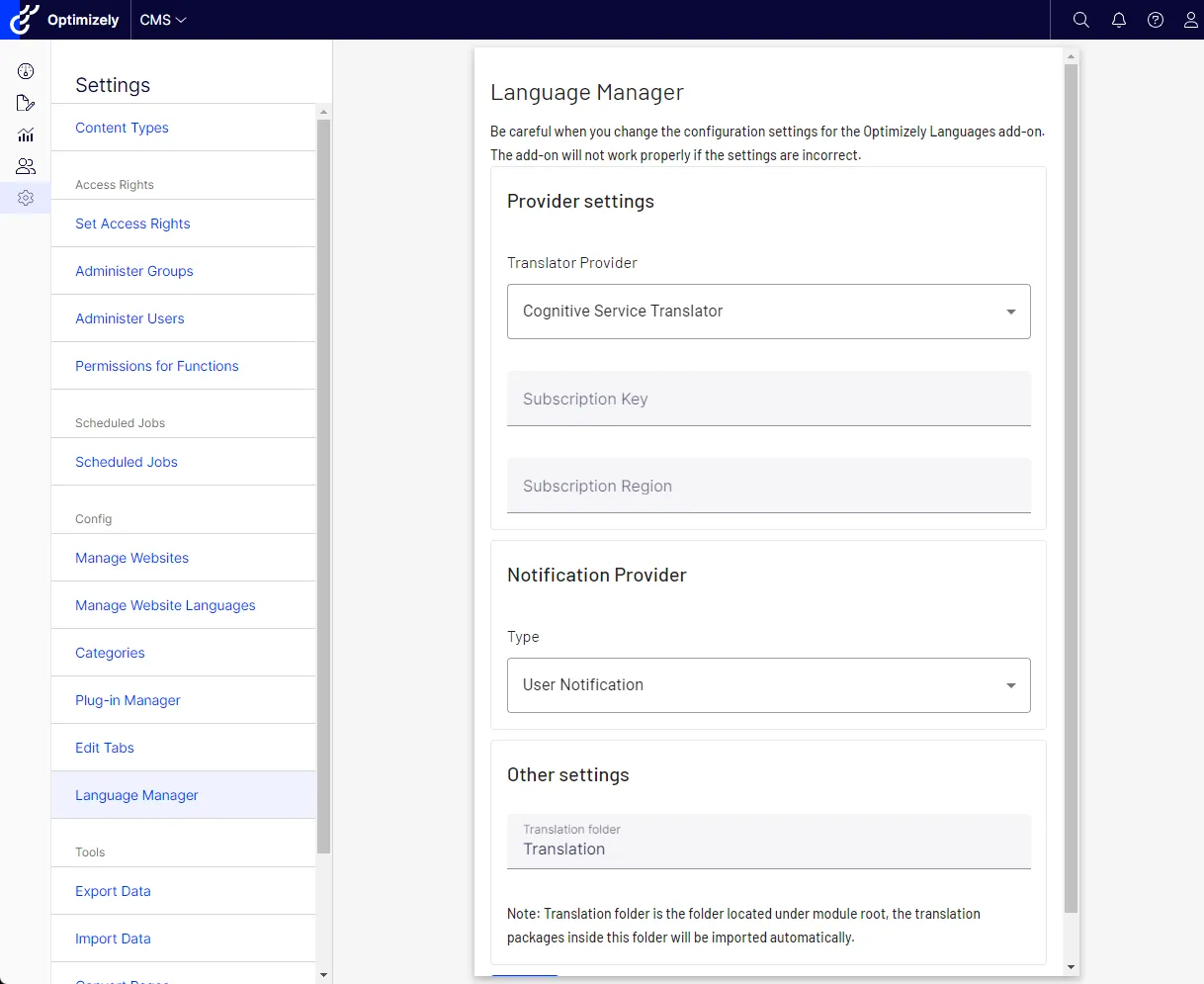Click the Translator Provider dropdown arrow
The height and width of the screenshot is (984, 1204).
pos(1011,312)
